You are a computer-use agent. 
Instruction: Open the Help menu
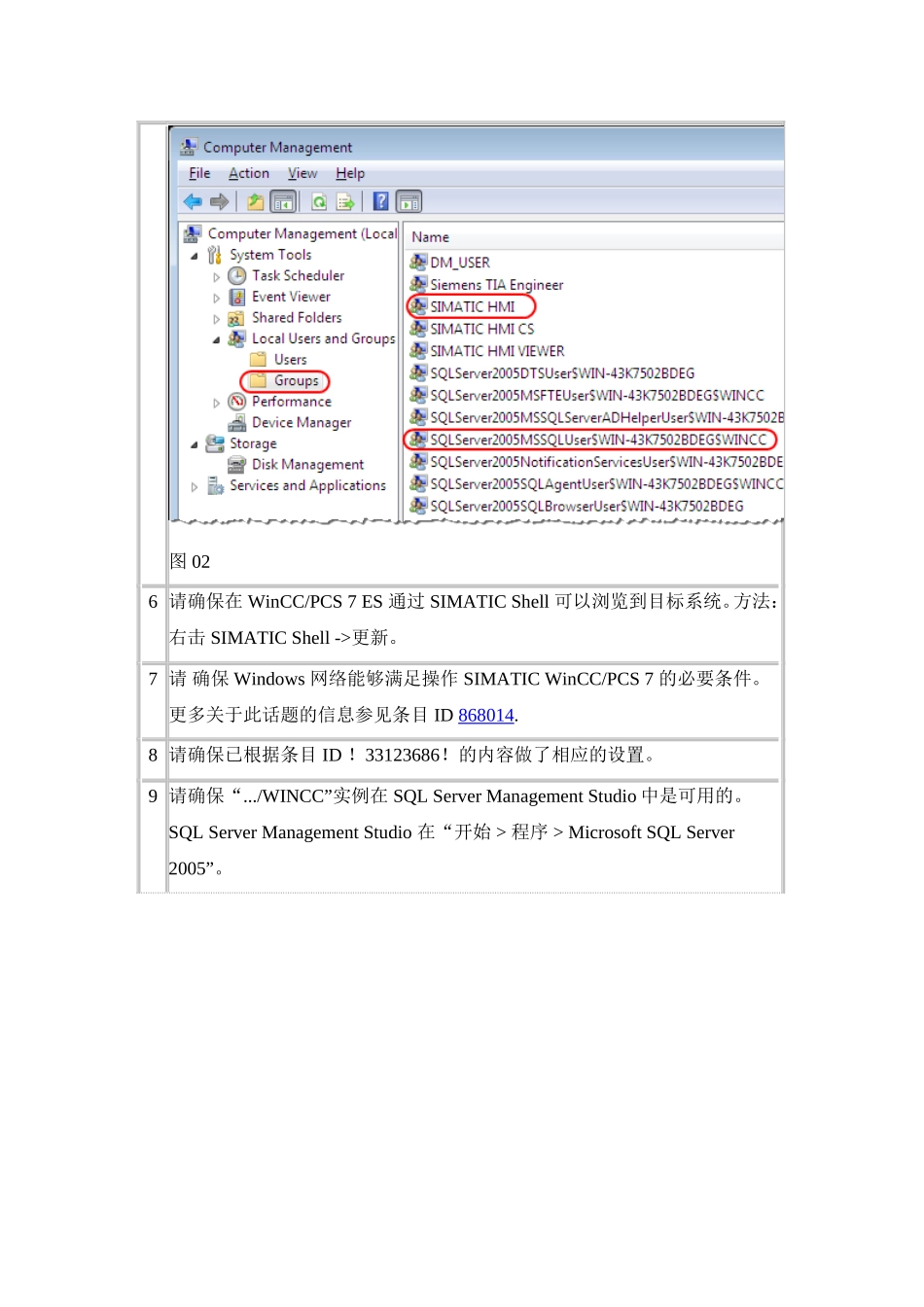click(x=350, y=173)
